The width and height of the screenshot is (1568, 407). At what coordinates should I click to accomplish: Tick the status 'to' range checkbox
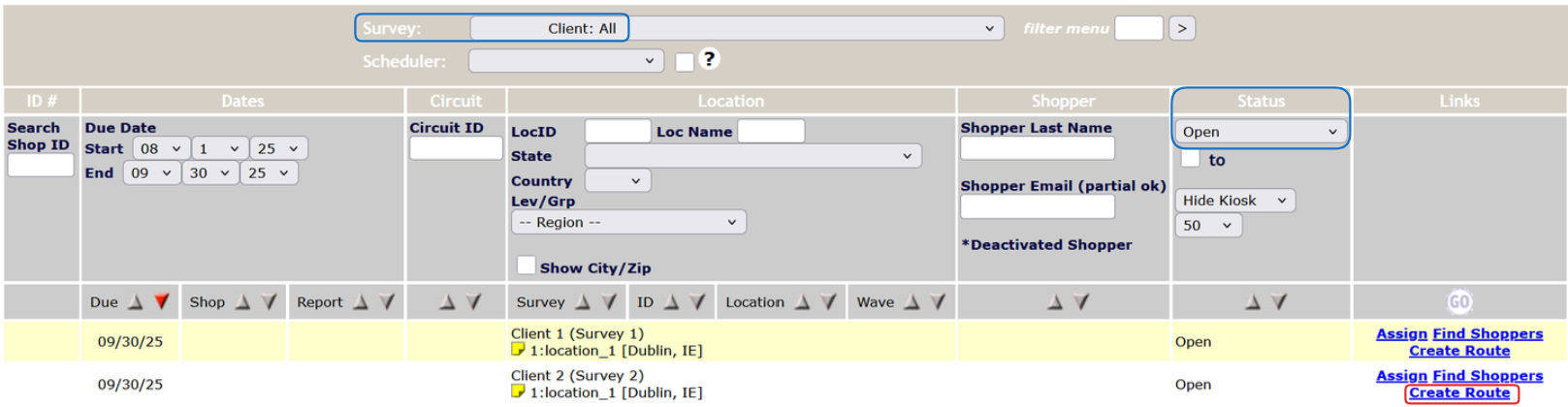(1190, 159)
